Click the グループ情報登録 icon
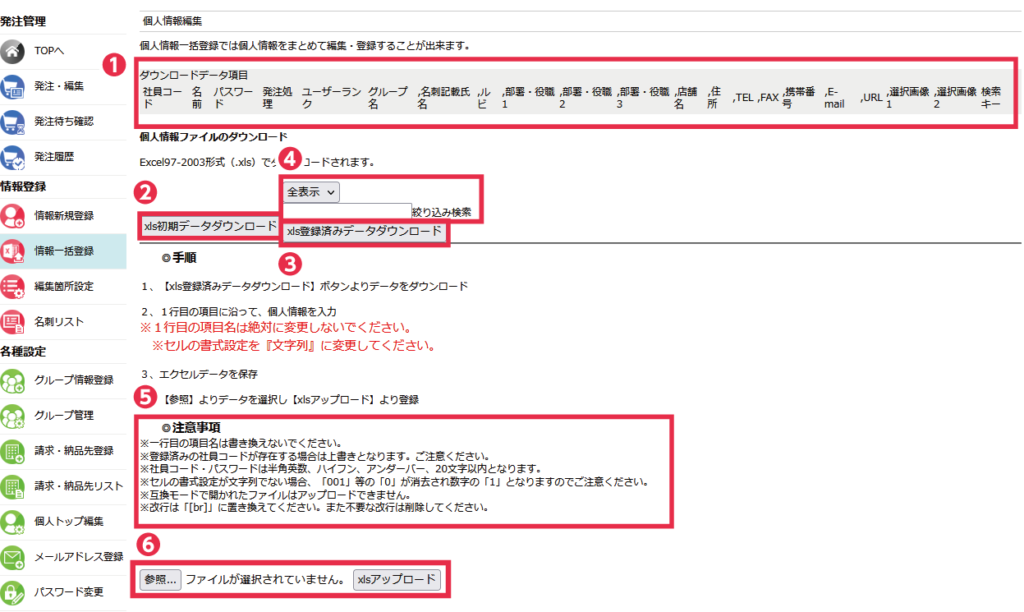 click(x=14, y=380)
